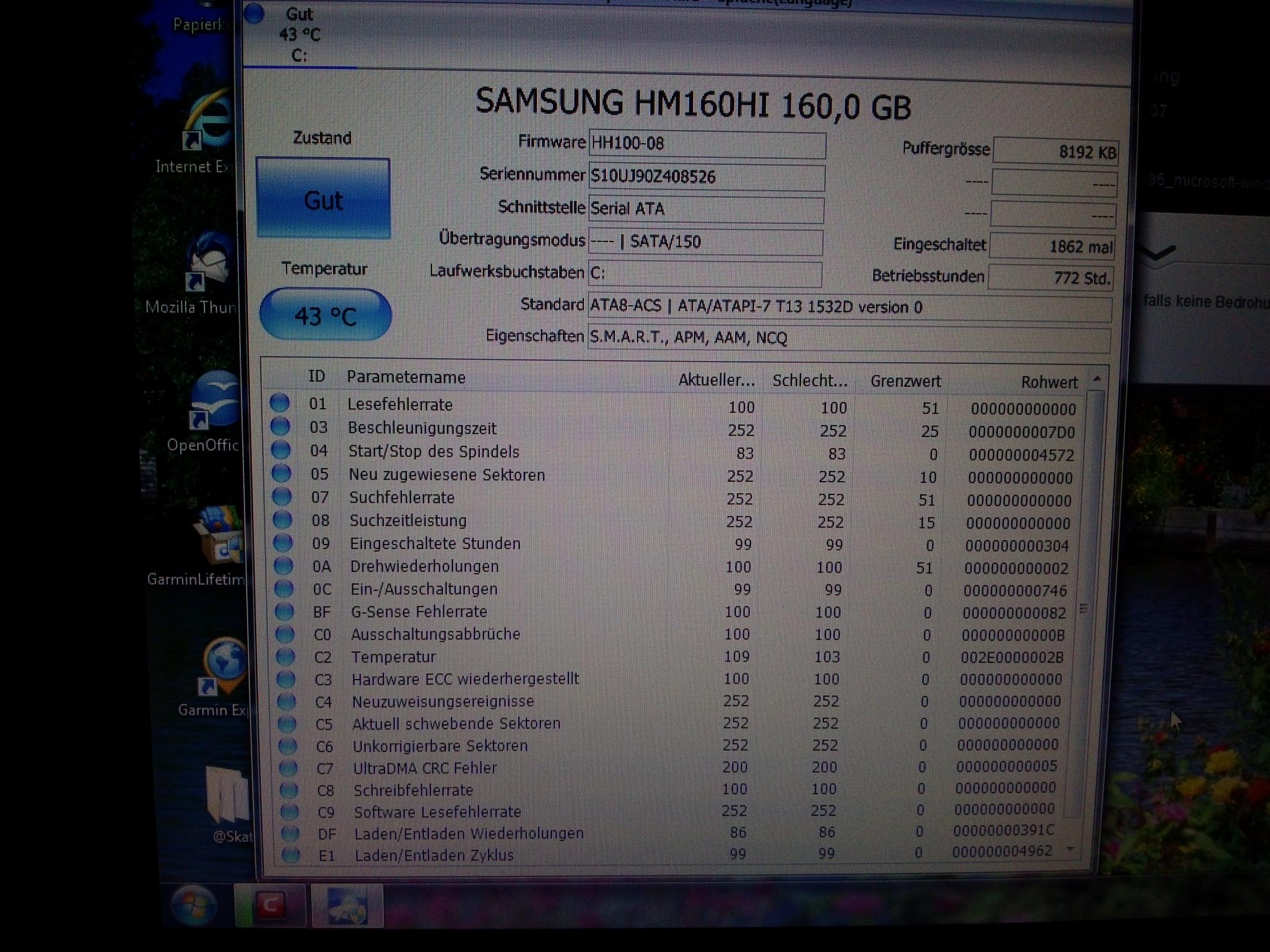The width and height of the screenshot is (1270, 952).
Task: Click the Windows Start orb
Action: click(x=193, y=905)
